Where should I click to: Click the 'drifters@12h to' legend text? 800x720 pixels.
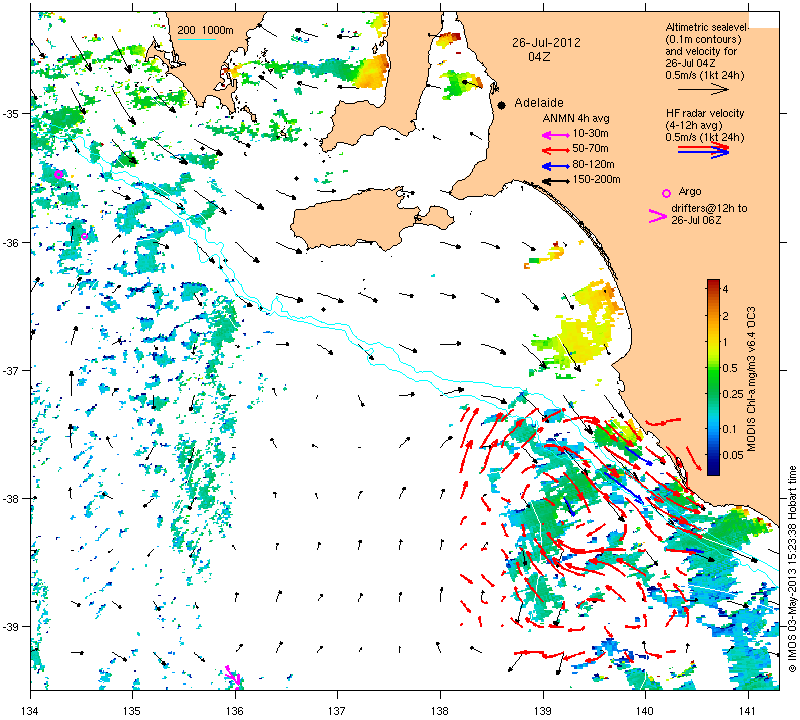tap(709, 208)
